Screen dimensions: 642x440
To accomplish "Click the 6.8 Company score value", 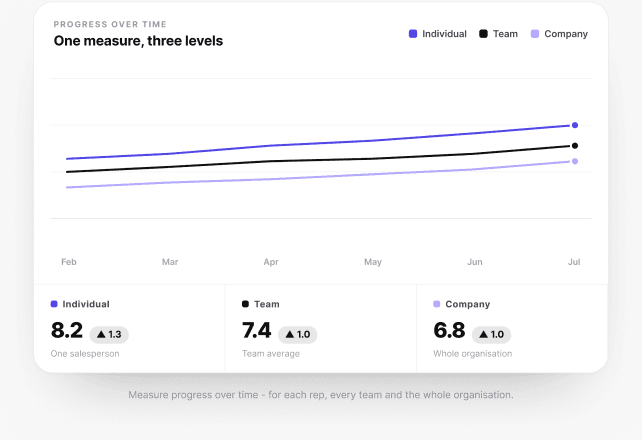I will point(449,330).
